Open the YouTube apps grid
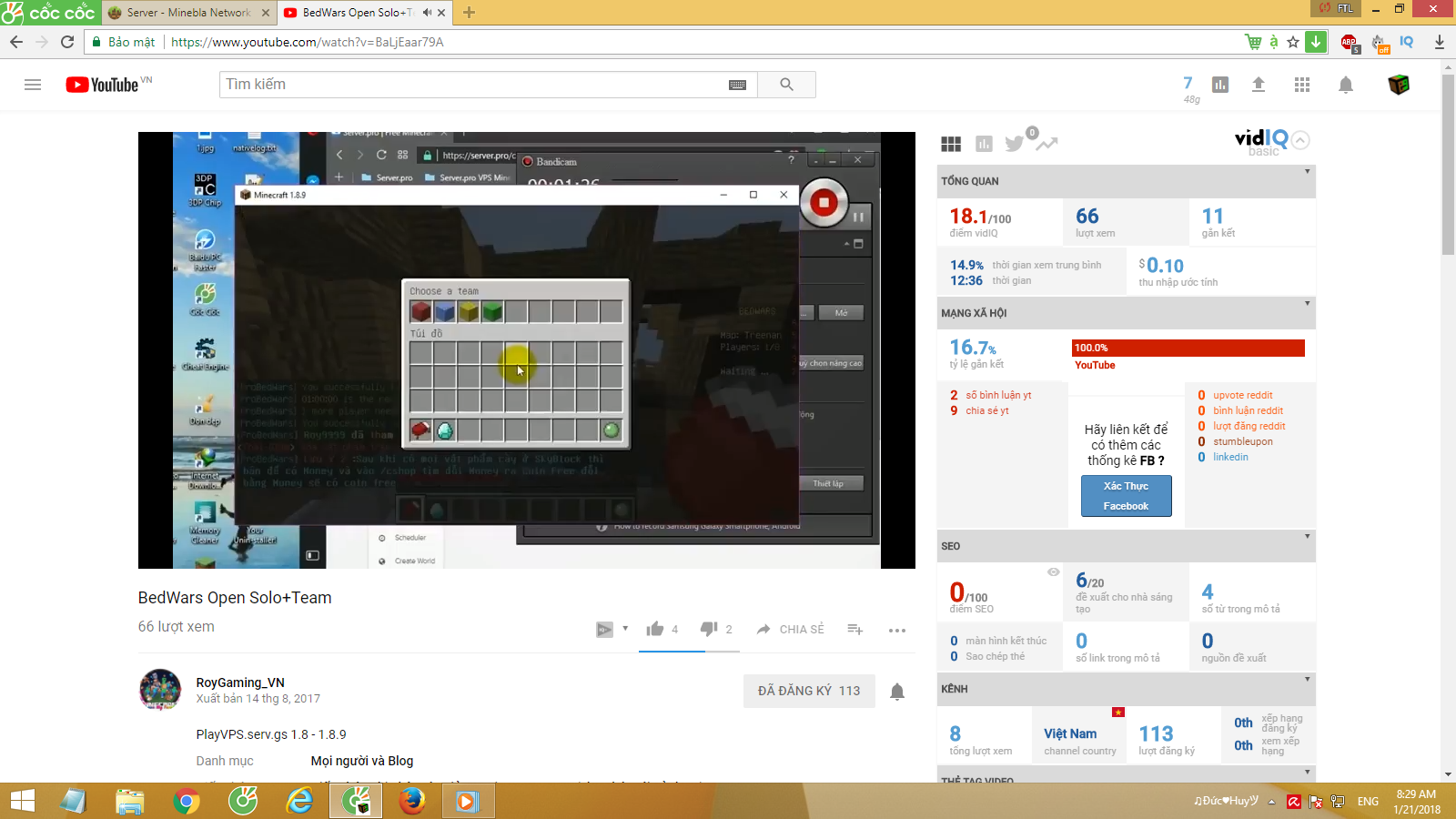Image resolution: width=1456 pixels, height=819 pixels. pyautogui.click(x=1302, y=85)
